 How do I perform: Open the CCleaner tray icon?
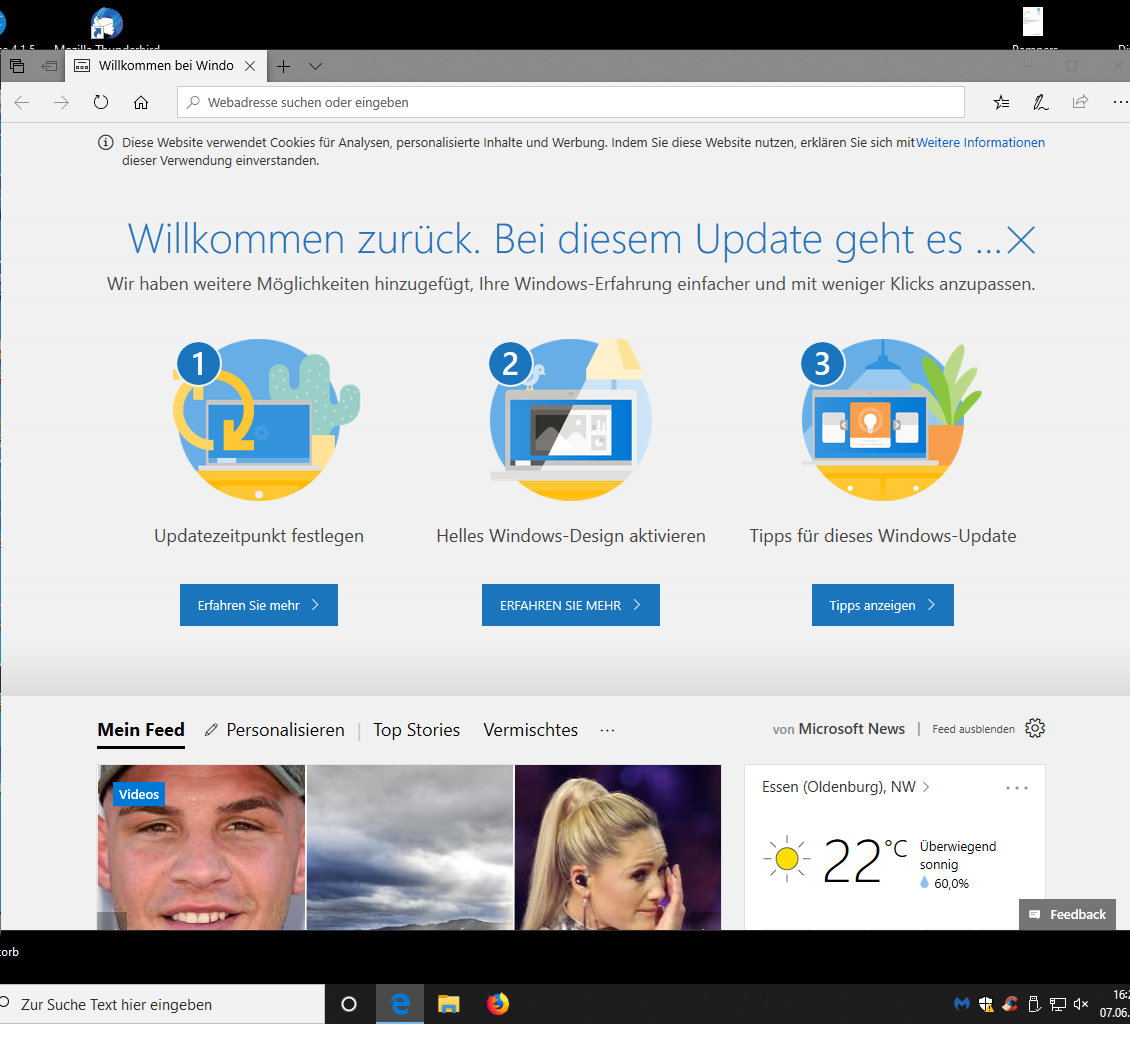(1010, 1003)
